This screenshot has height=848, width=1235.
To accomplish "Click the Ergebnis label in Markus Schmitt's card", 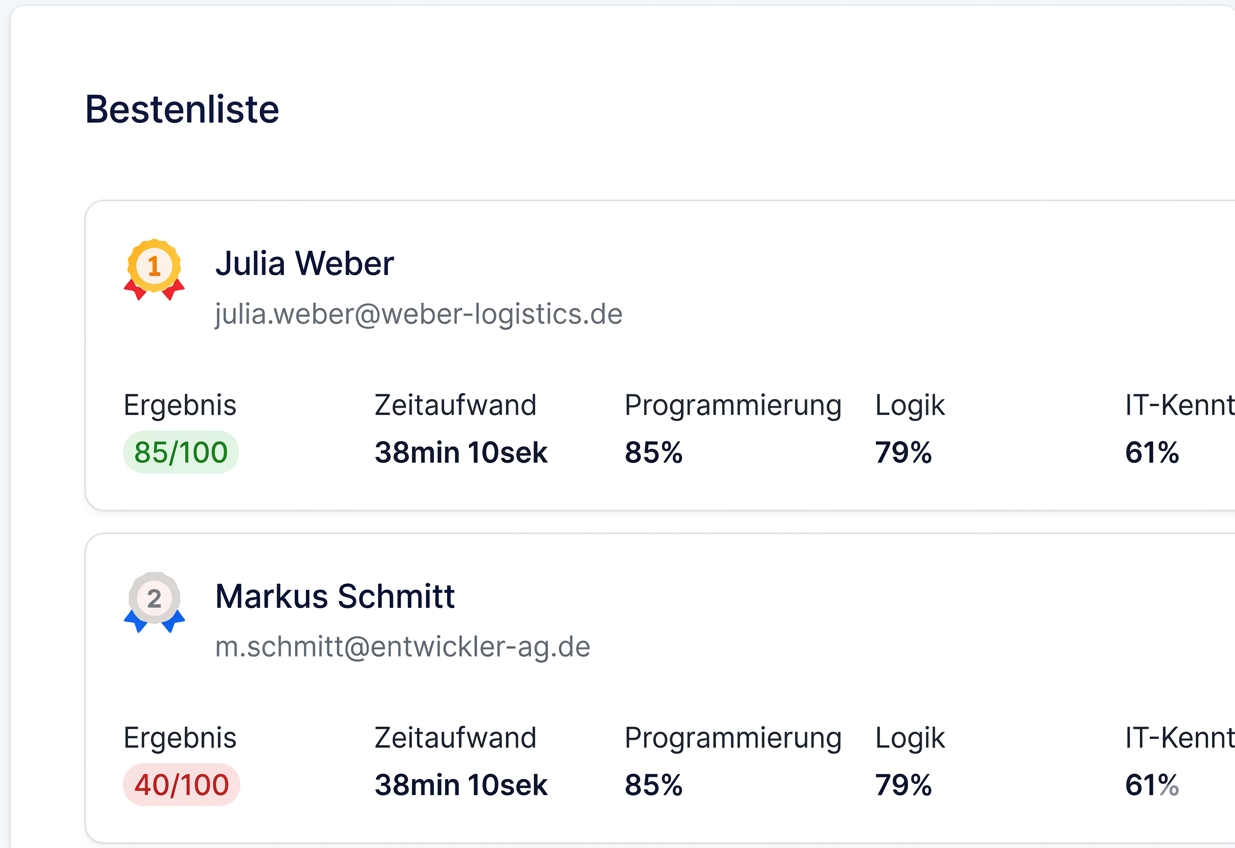I will pyautogui.click(x=180, y=737).
